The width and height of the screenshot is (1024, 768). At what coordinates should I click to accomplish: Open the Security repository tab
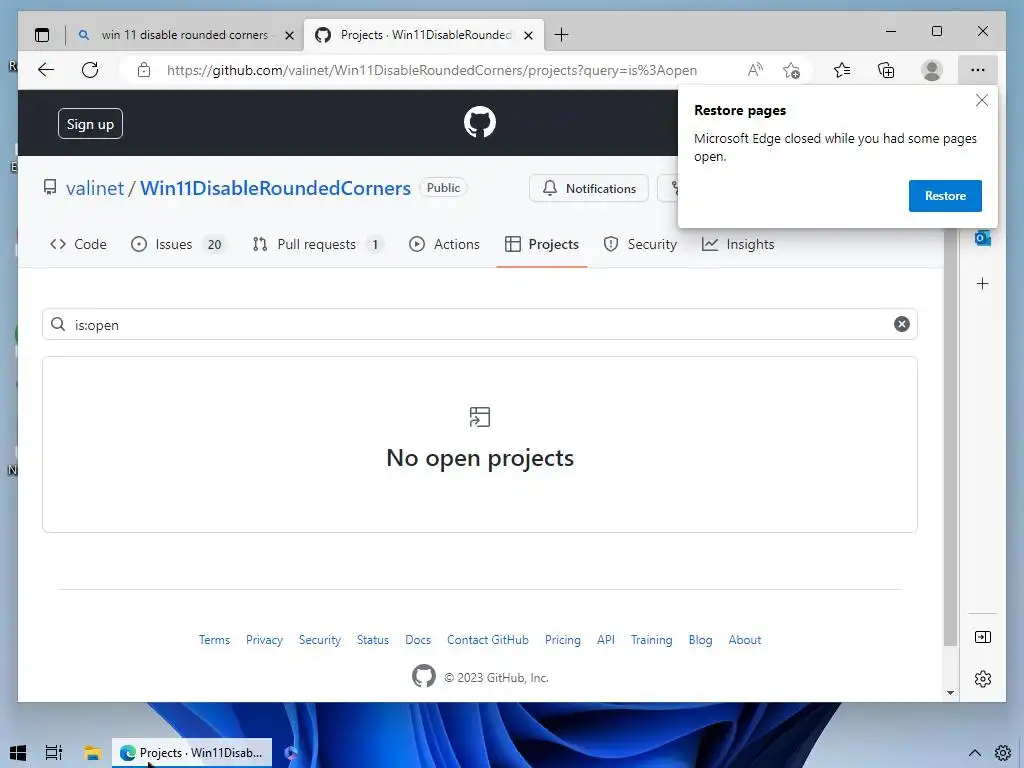[640, 244]
